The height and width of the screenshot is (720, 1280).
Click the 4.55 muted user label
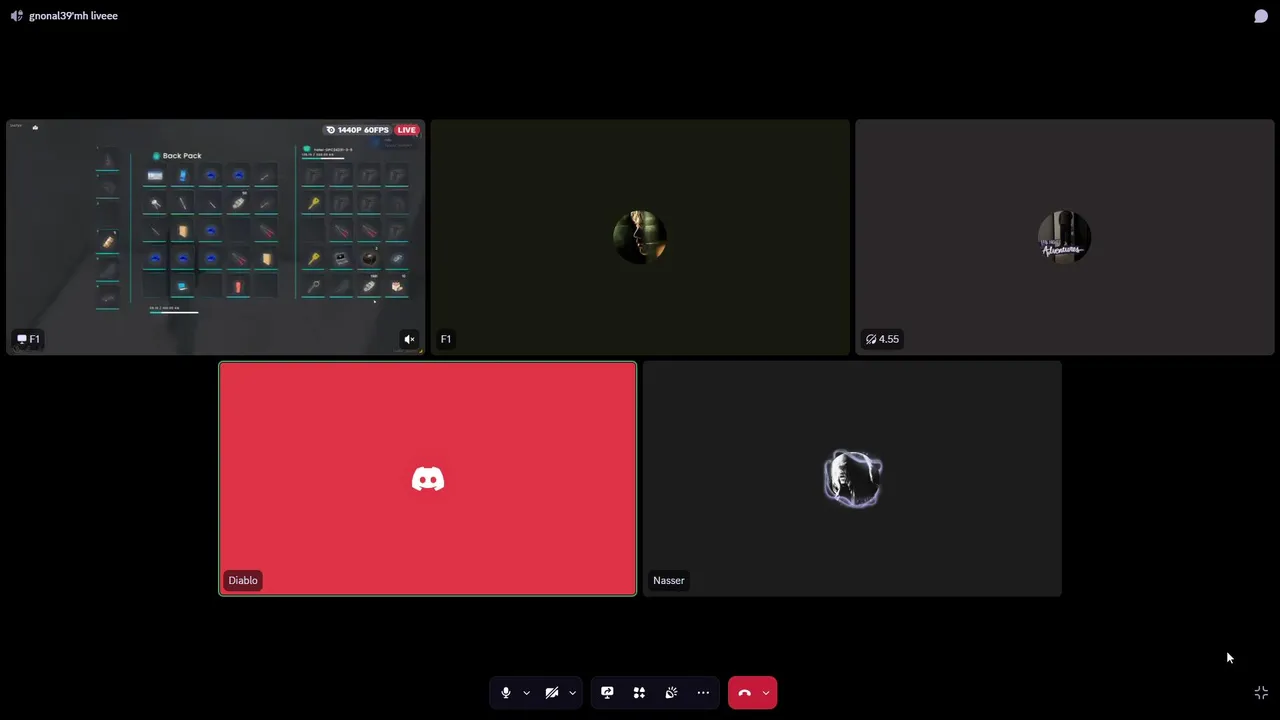pos(883,340)
